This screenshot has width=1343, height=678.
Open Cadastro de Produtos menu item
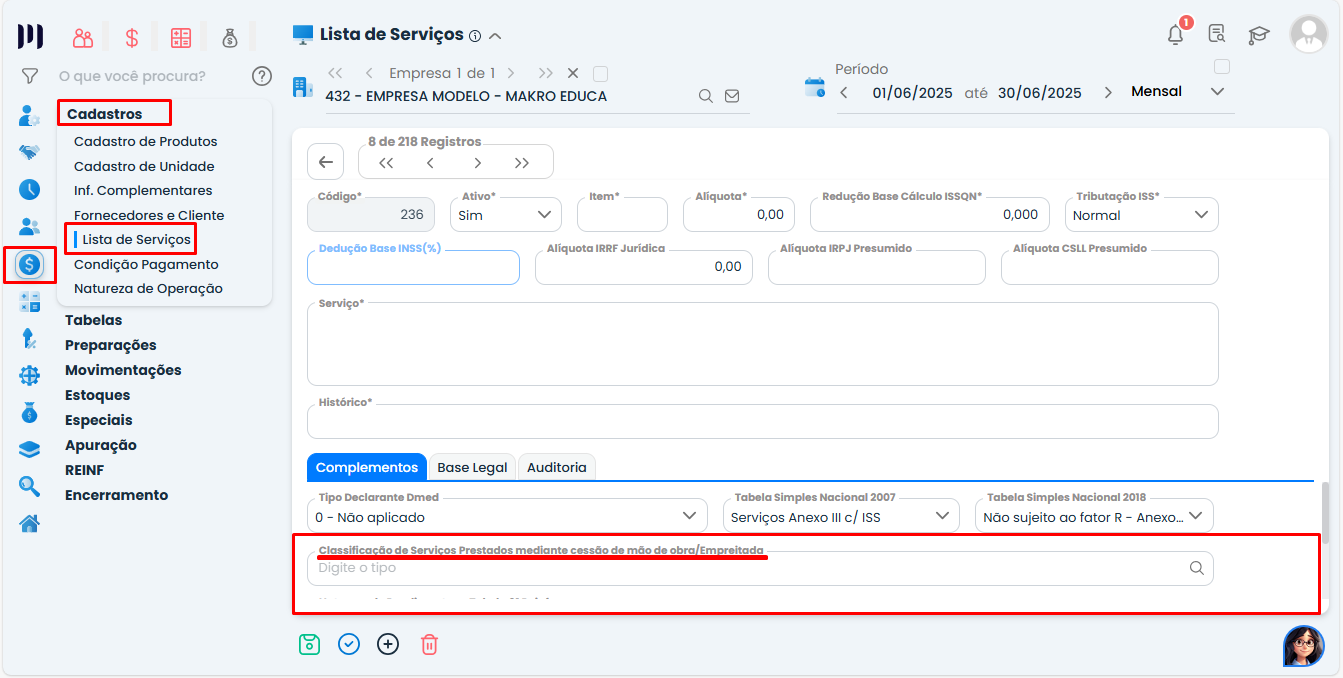[x=145, y=142]
